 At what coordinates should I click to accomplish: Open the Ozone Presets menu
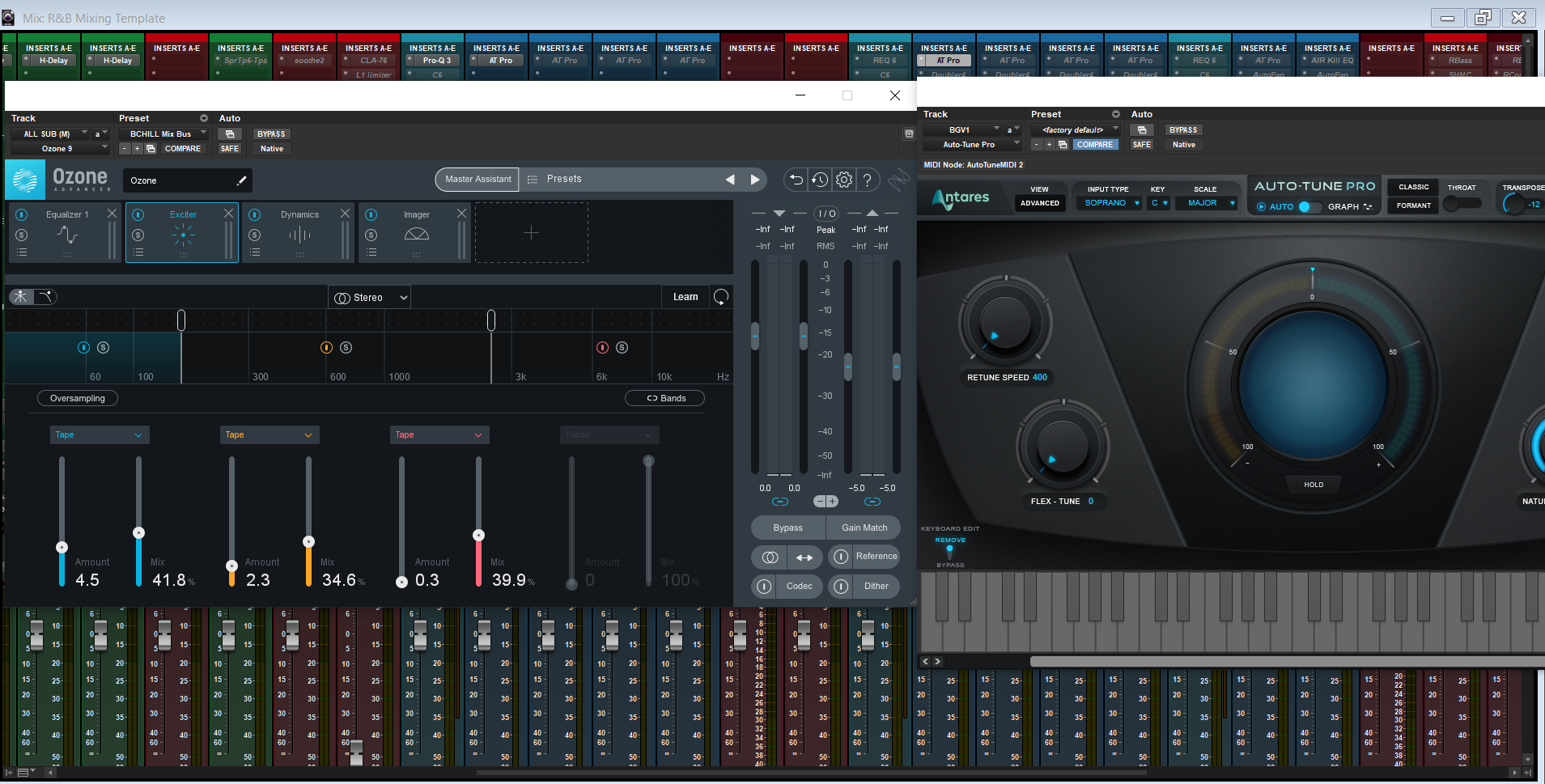point(563,179)
